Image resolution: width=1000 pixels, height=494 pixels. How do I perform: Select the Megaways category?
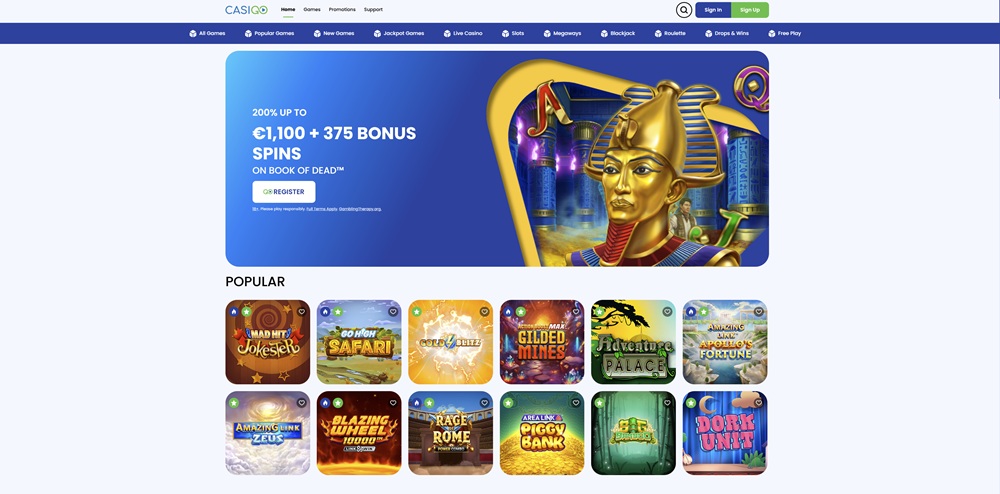coord(562,33)
